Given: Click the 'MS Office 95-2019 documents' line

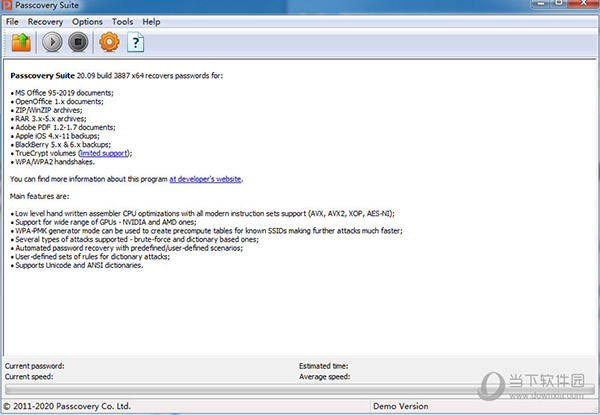Looking at the screenshot, I should pos(64,93).
